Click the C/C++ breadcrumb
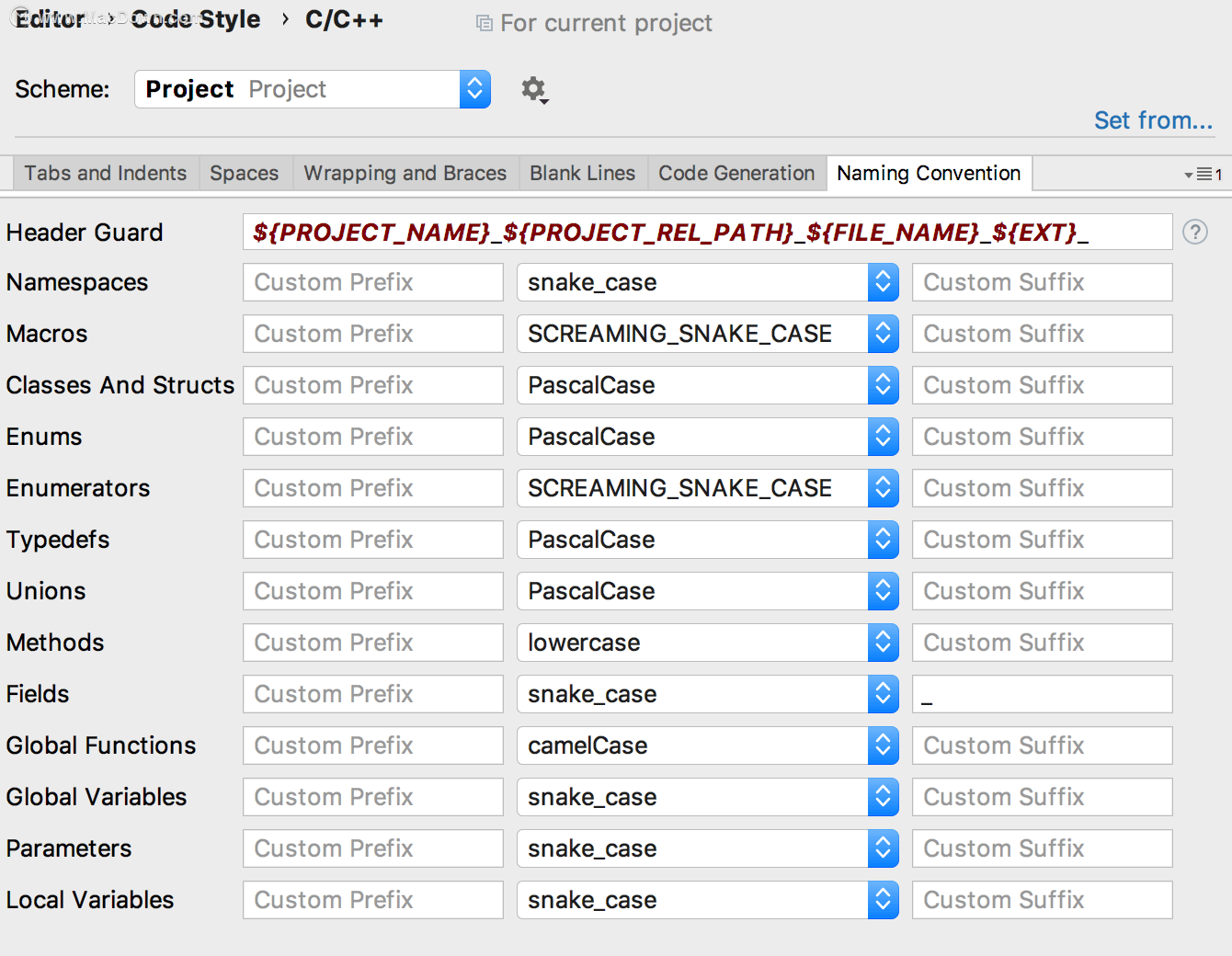Viewport: 1232px width, 956px height. 344,19
